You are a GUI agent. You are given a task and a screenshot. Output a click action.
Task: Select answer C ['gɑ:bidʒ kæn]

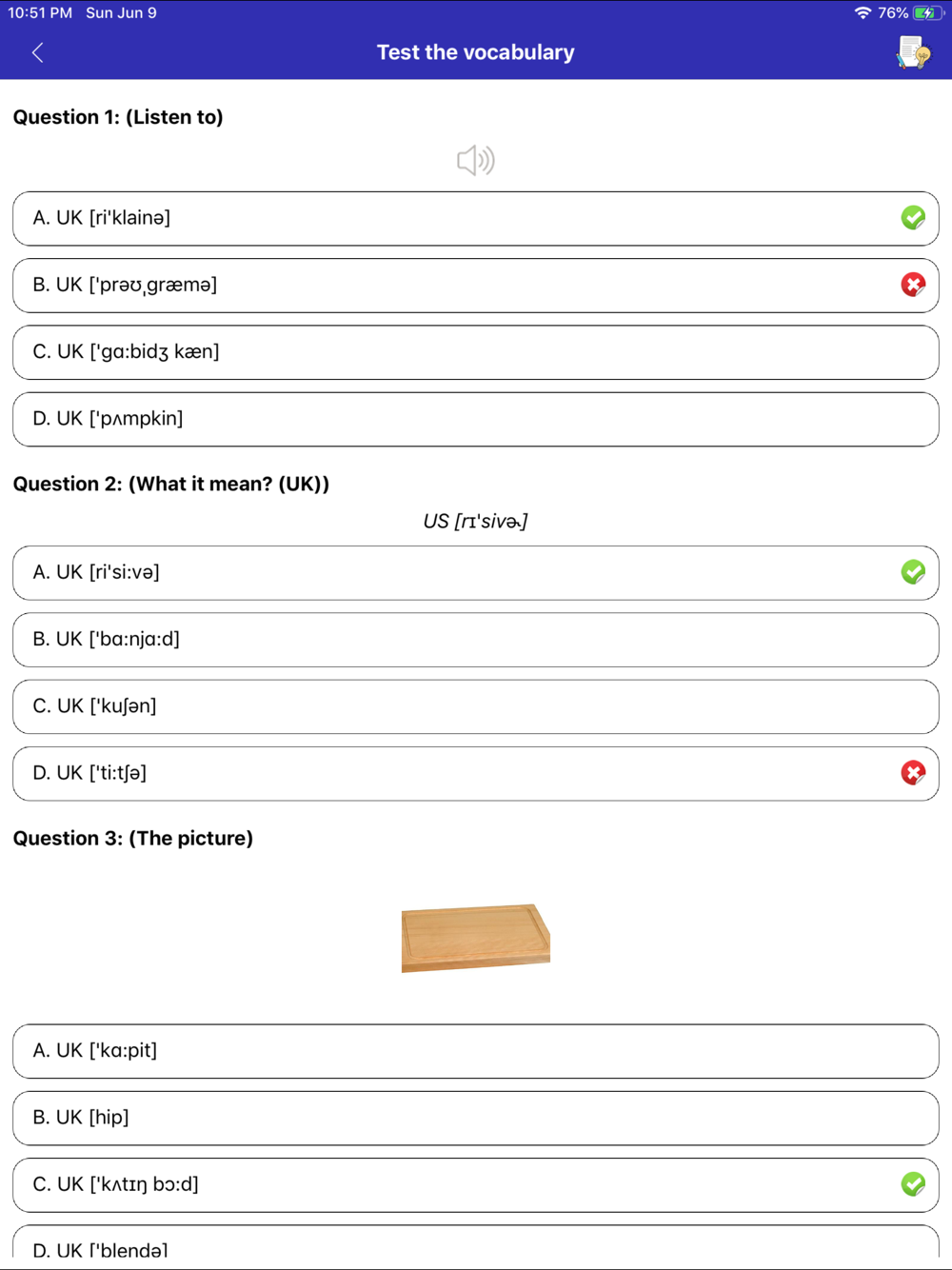pyautogui.click(x=476, y=352)
